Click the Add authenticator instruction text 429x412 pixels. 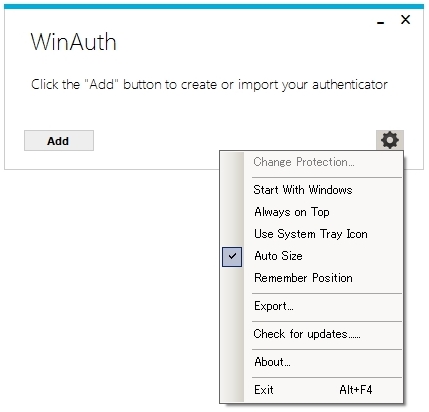pos(209,84)
